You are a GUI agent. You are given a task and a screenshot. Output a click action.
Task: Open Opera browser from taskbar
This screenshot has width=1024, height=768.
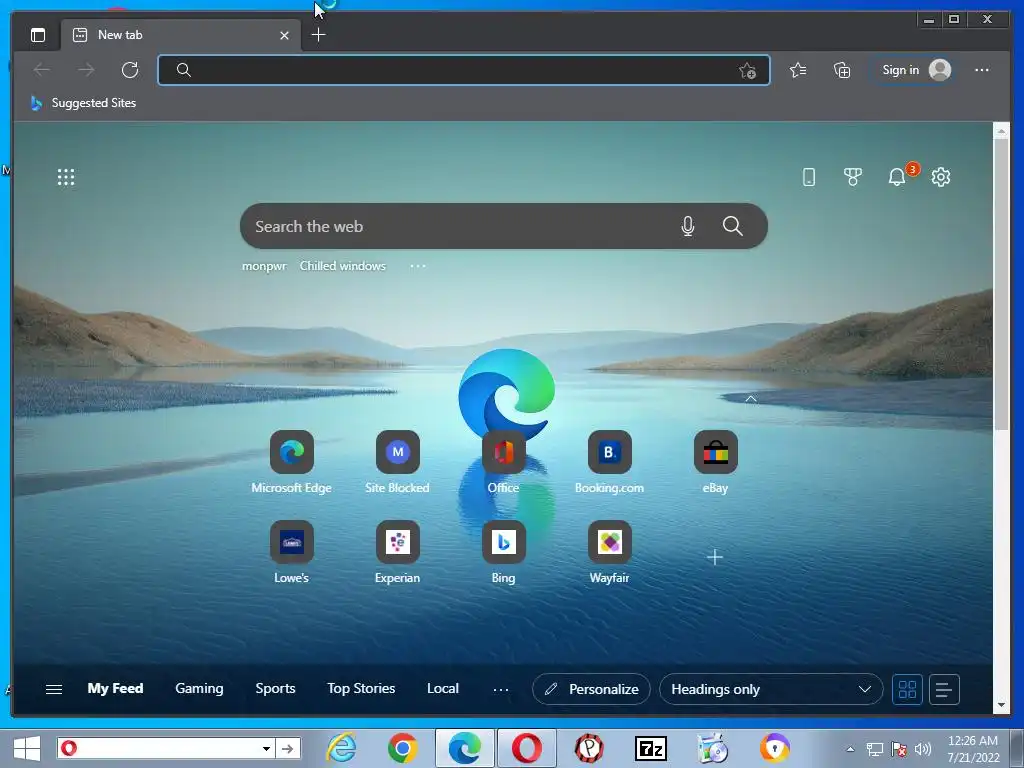point(526,748)
